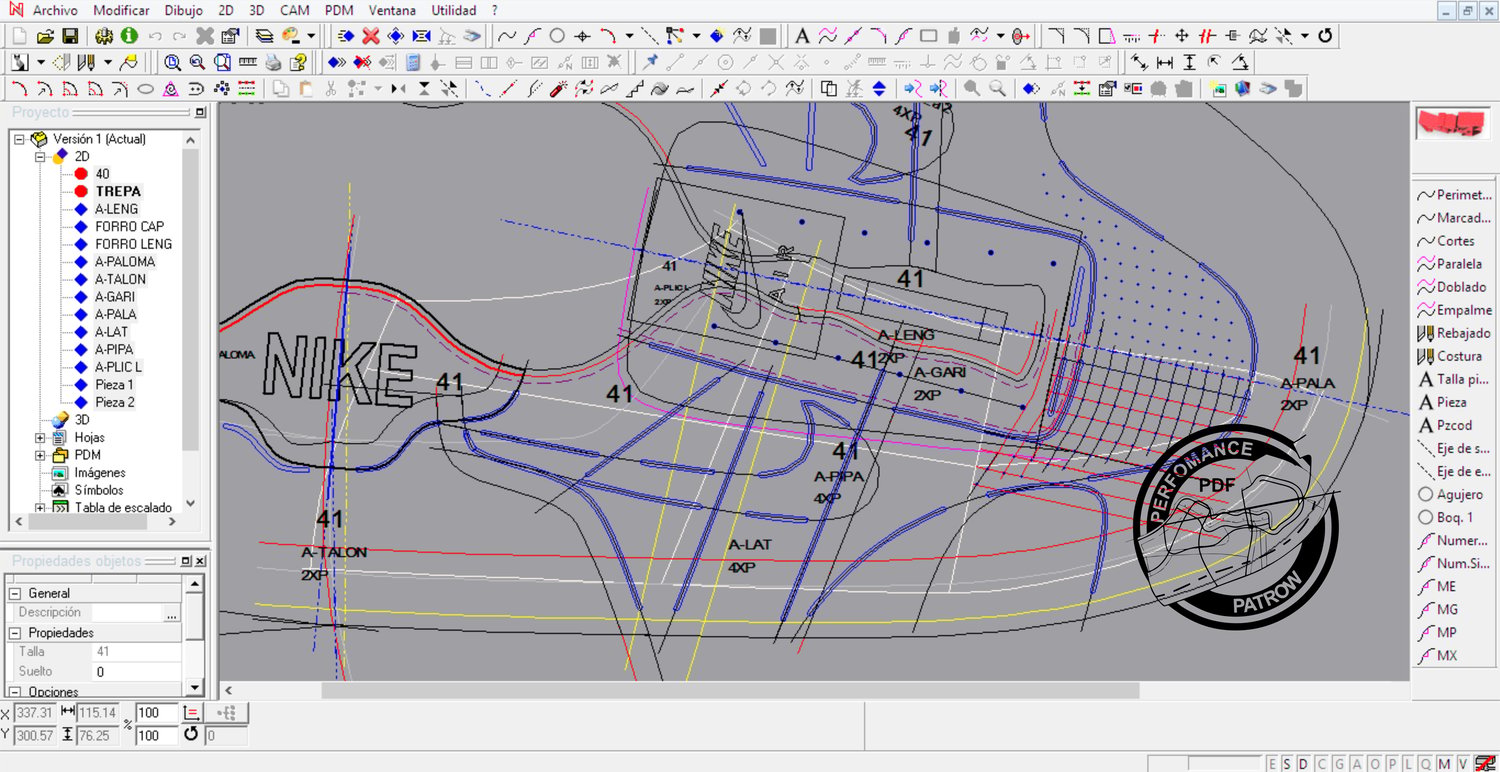Screen dimensions: 1500x772
Task: Click the top percent scale field showing 100
Action: click(156, 712)
